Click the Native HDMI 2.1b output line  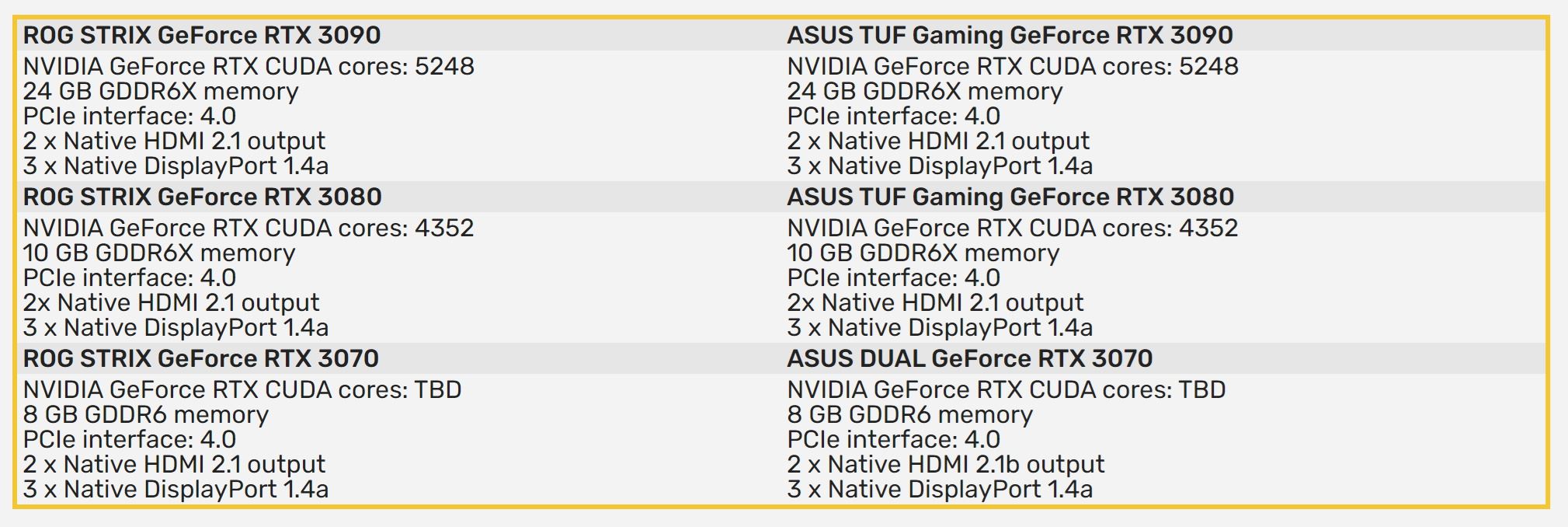(x=946, y=464)
